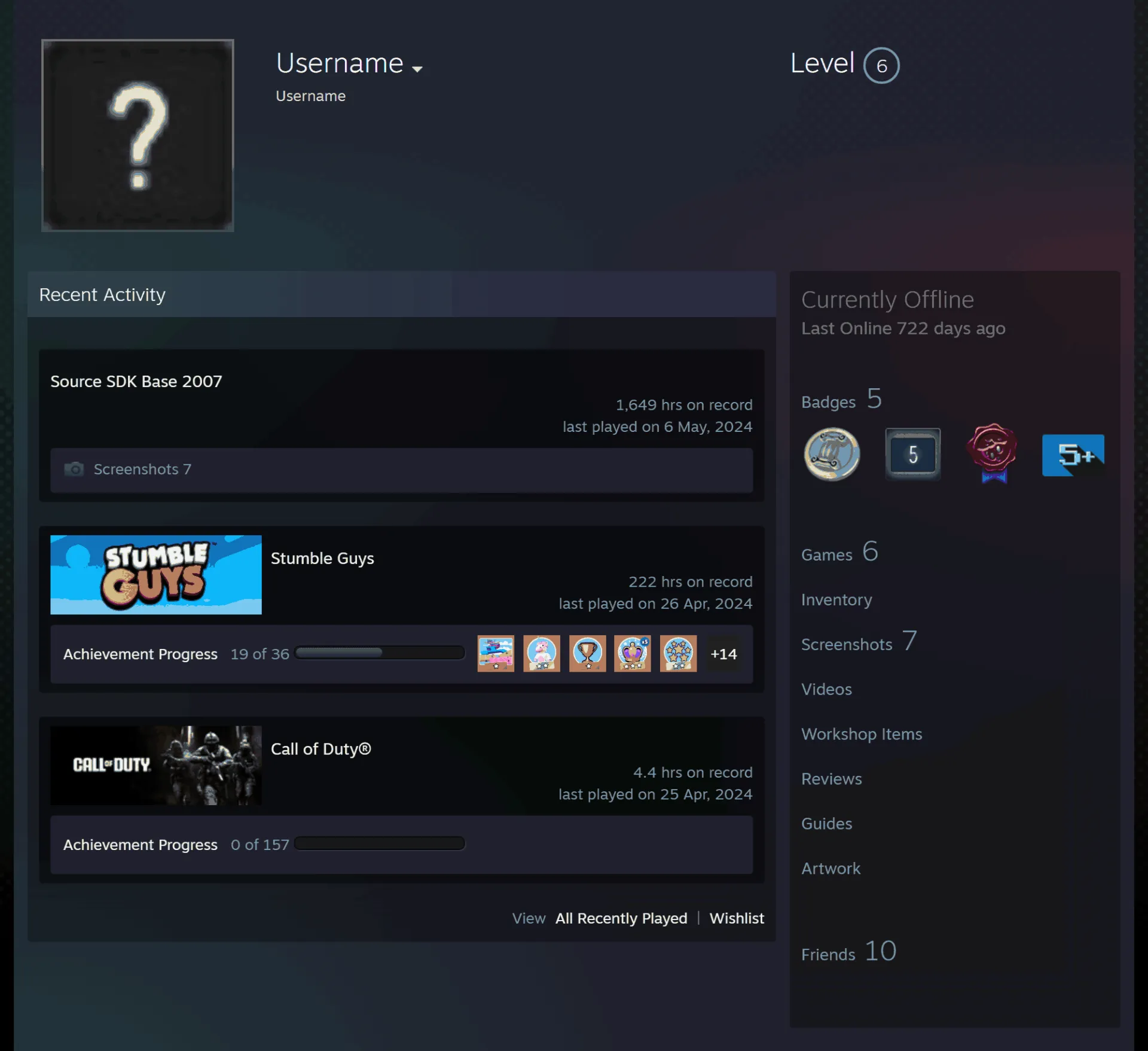This screenshot has height=1051, width=1148.
Task: Open Screenshots 7 in the sidebar
Action: tap(859, 641)
